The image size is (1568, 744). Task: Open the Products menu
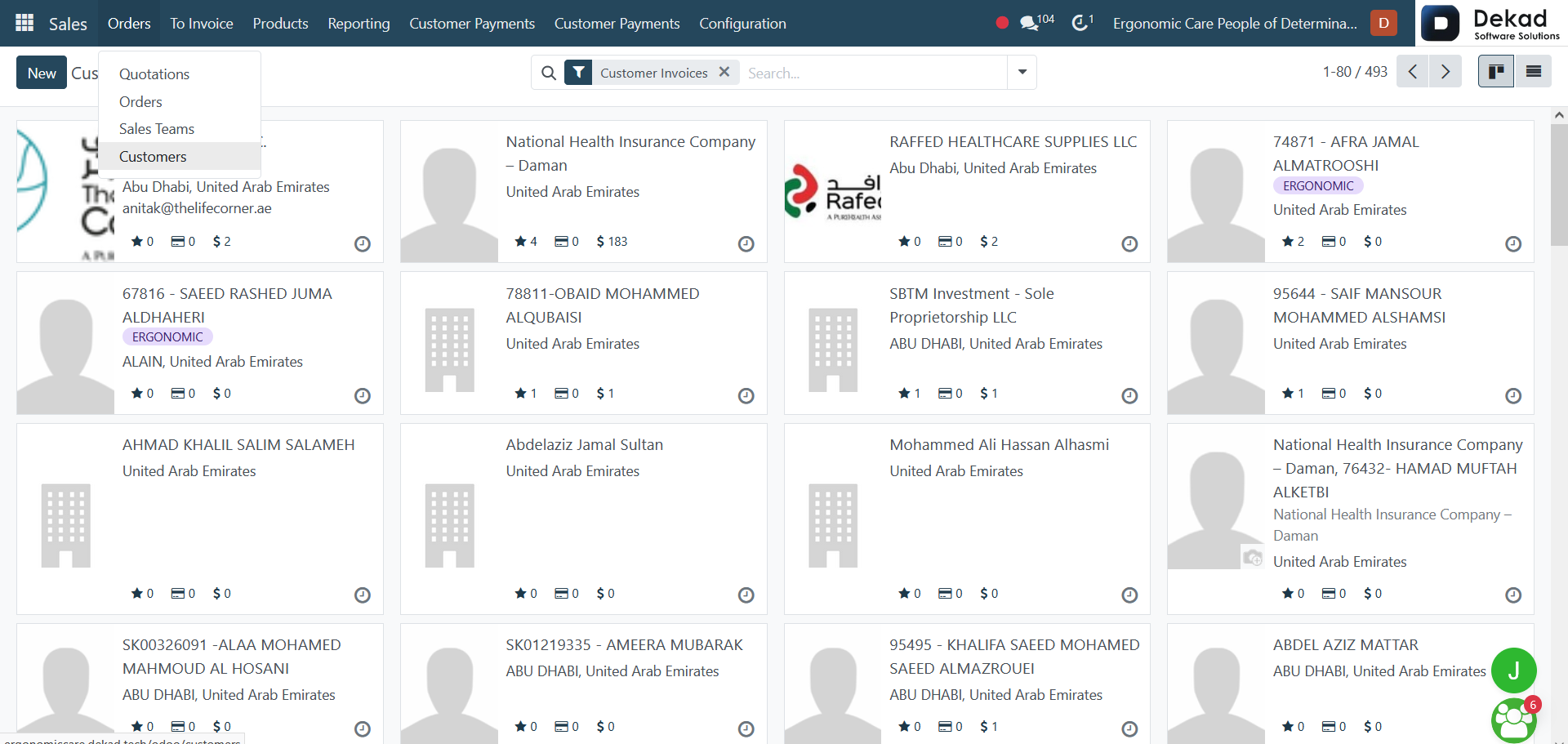tap(280, 23)
